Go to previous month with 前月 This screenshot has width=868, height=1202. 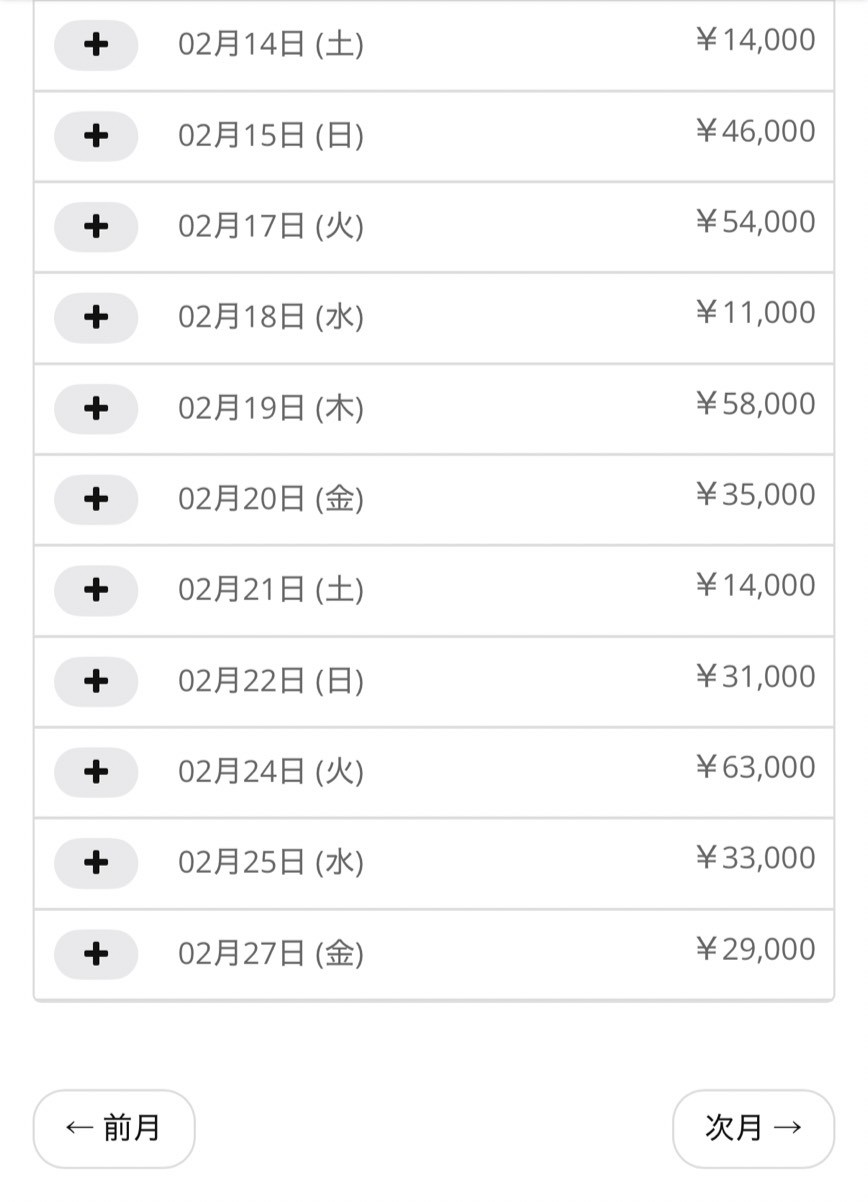click(114, 1128)
